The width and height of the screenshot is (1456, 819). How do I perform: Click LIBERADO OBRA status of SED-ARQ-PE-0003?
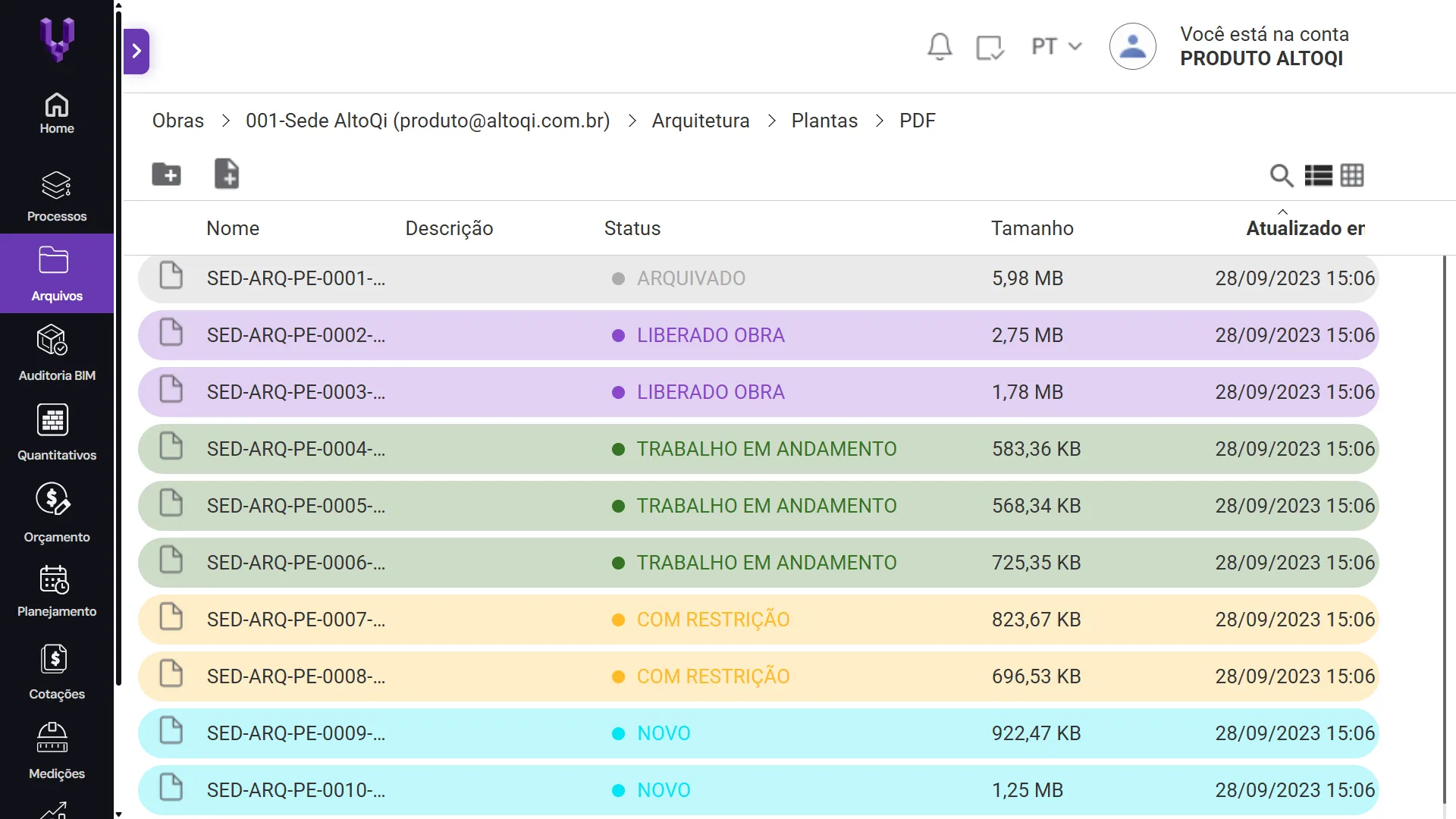tap(711, 392)
